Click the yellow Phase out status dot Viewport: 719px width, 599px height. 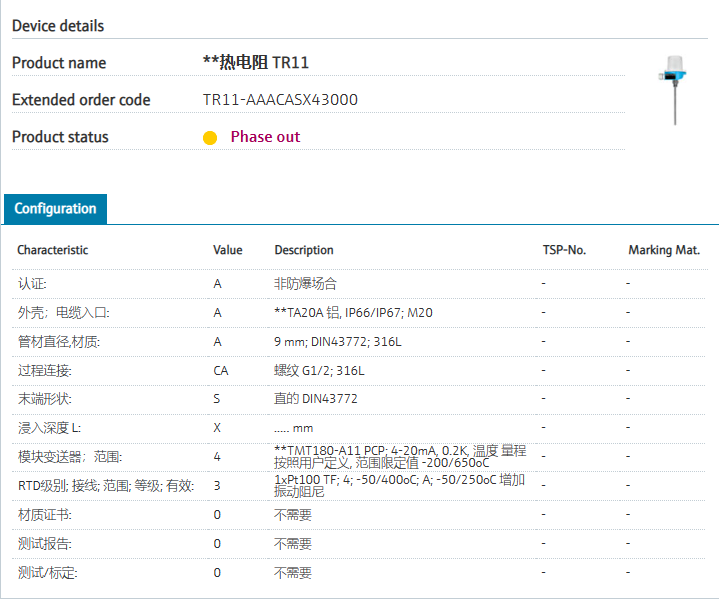tap(210, 138)
